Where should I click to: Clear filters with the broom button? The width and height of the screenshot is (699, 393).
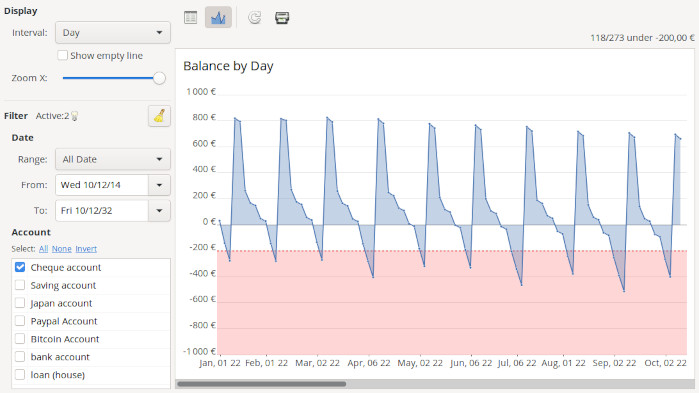click(x=159, y=116)
